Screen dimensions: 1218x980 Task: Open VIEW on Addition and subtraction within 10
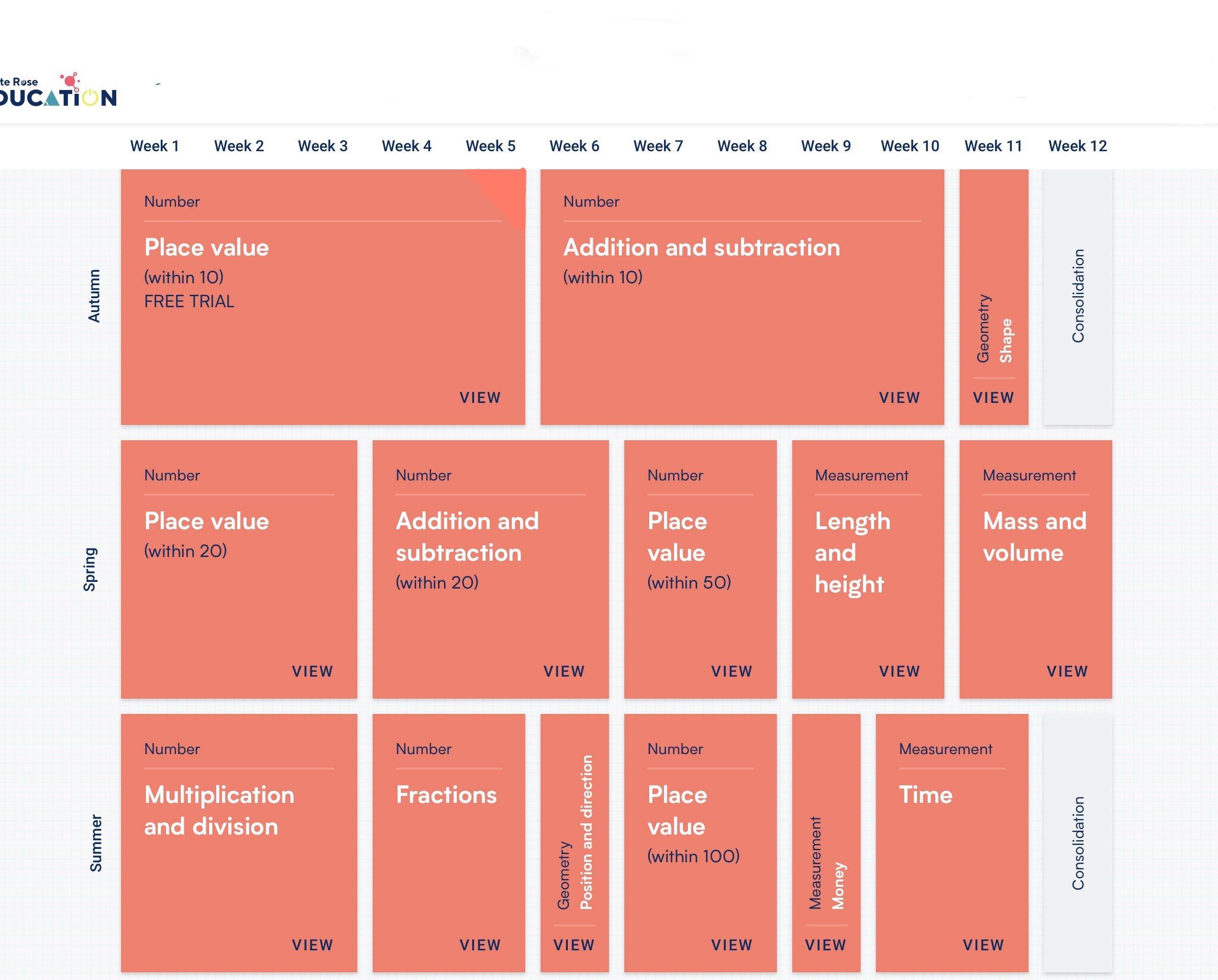tap(899, 397)
